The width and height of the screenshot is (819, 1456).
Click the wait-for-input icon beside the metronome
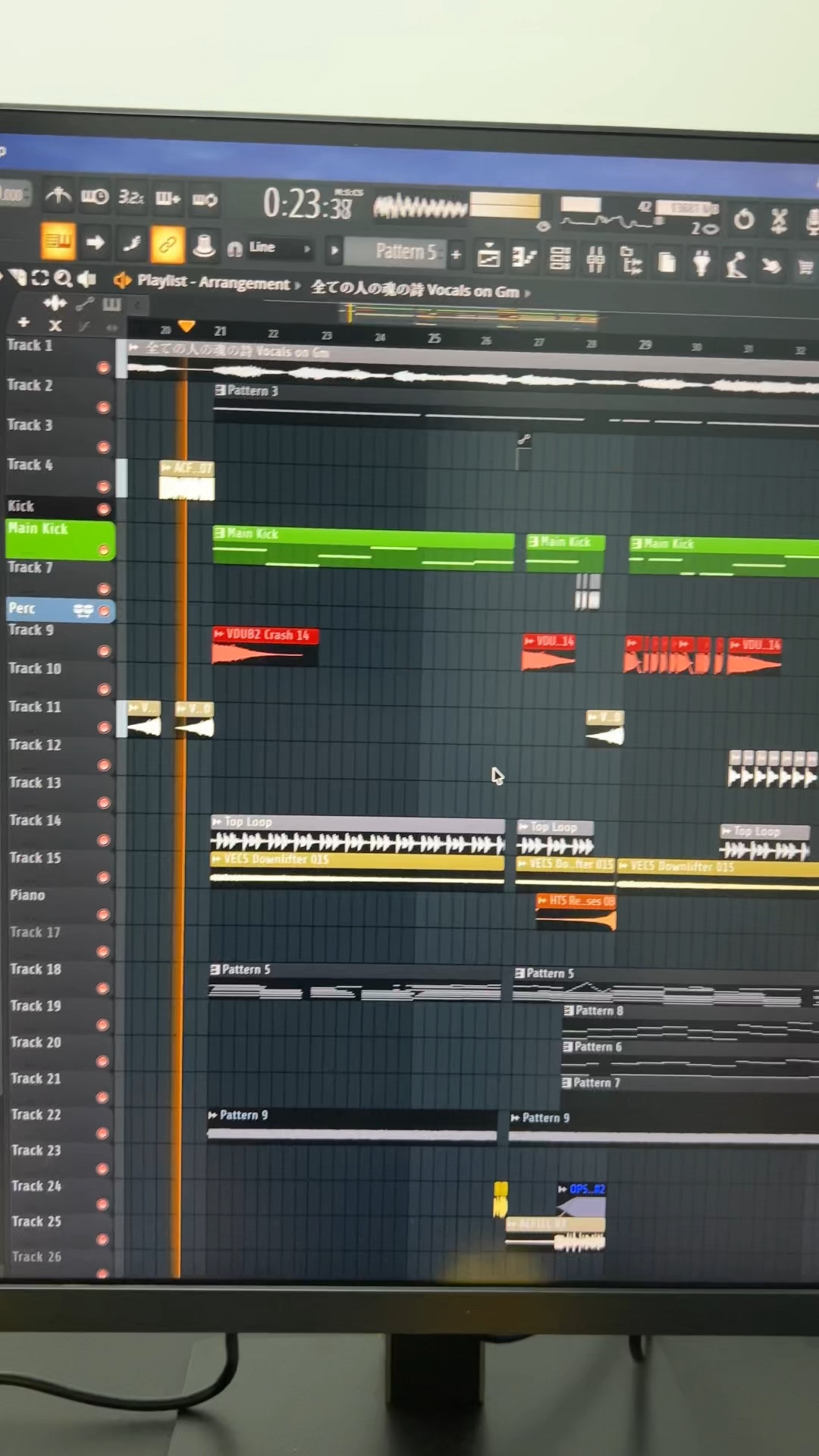94,197
